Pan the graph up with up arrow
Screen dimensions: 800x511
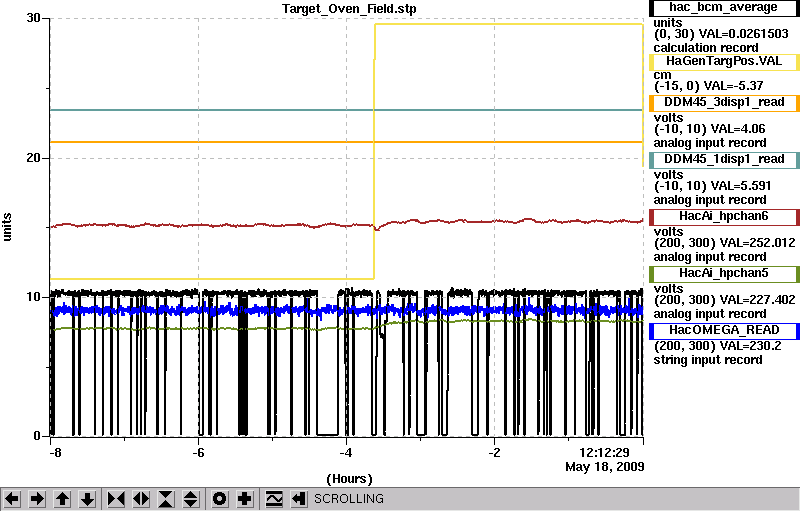coord(62,499)
